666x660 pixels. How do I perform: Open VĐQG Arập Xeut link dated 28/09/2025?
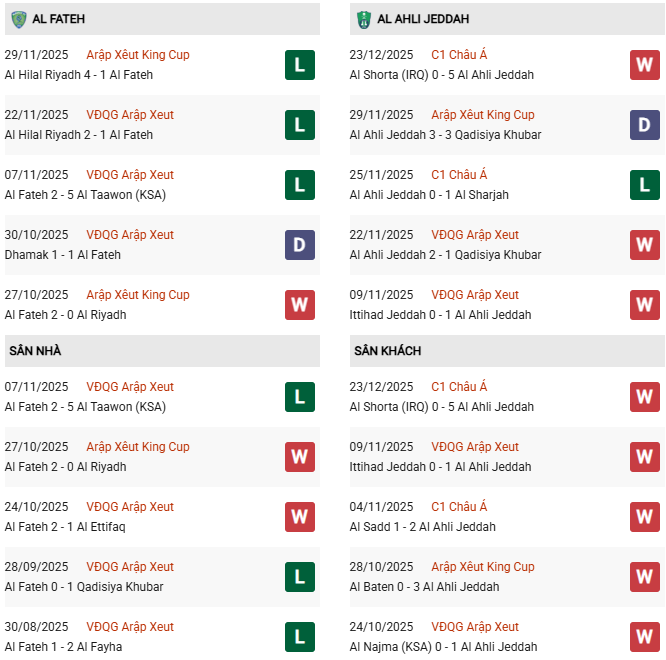130,567
